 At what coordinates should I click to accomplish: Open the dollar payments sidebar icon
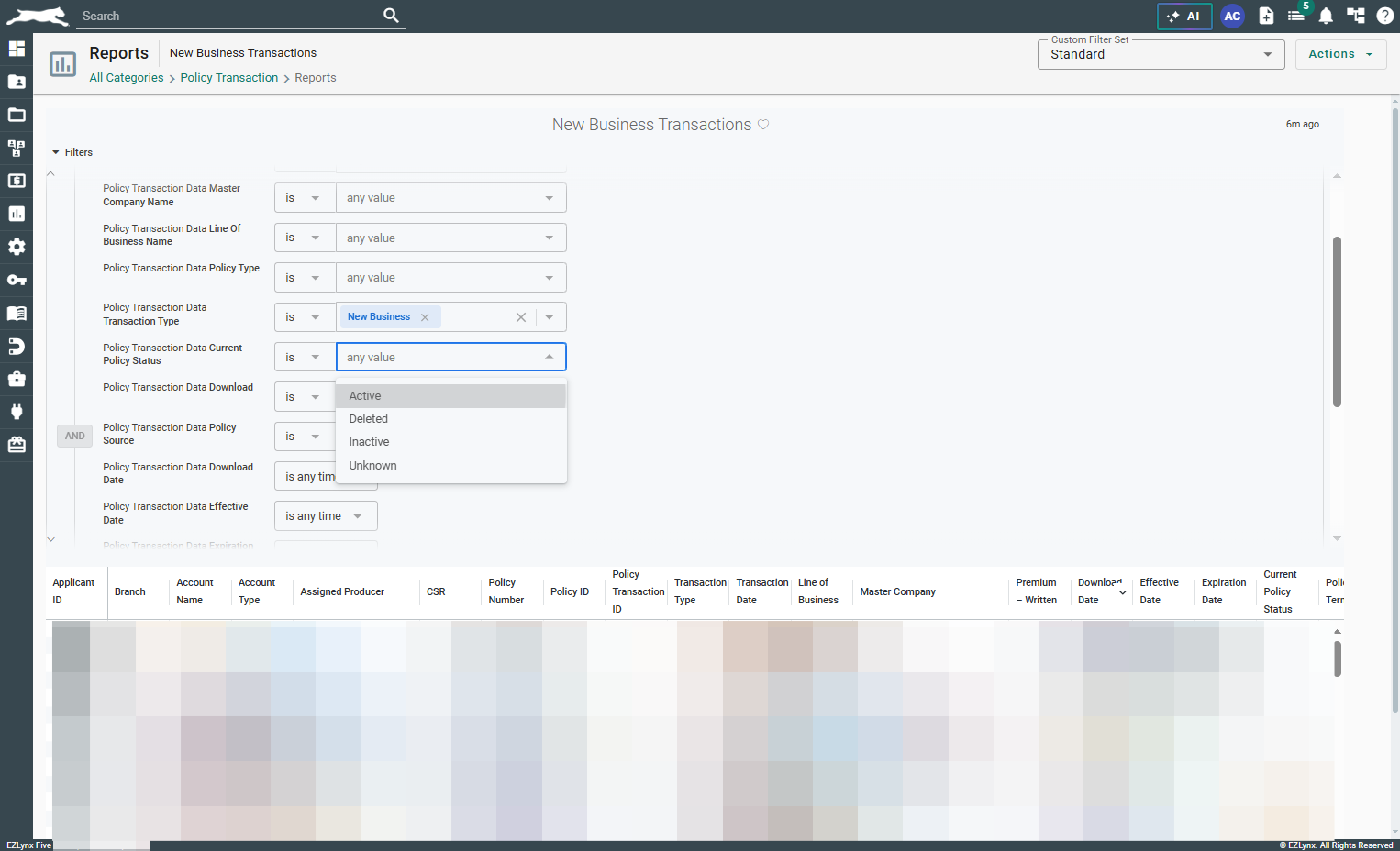[x=17, y=181]
